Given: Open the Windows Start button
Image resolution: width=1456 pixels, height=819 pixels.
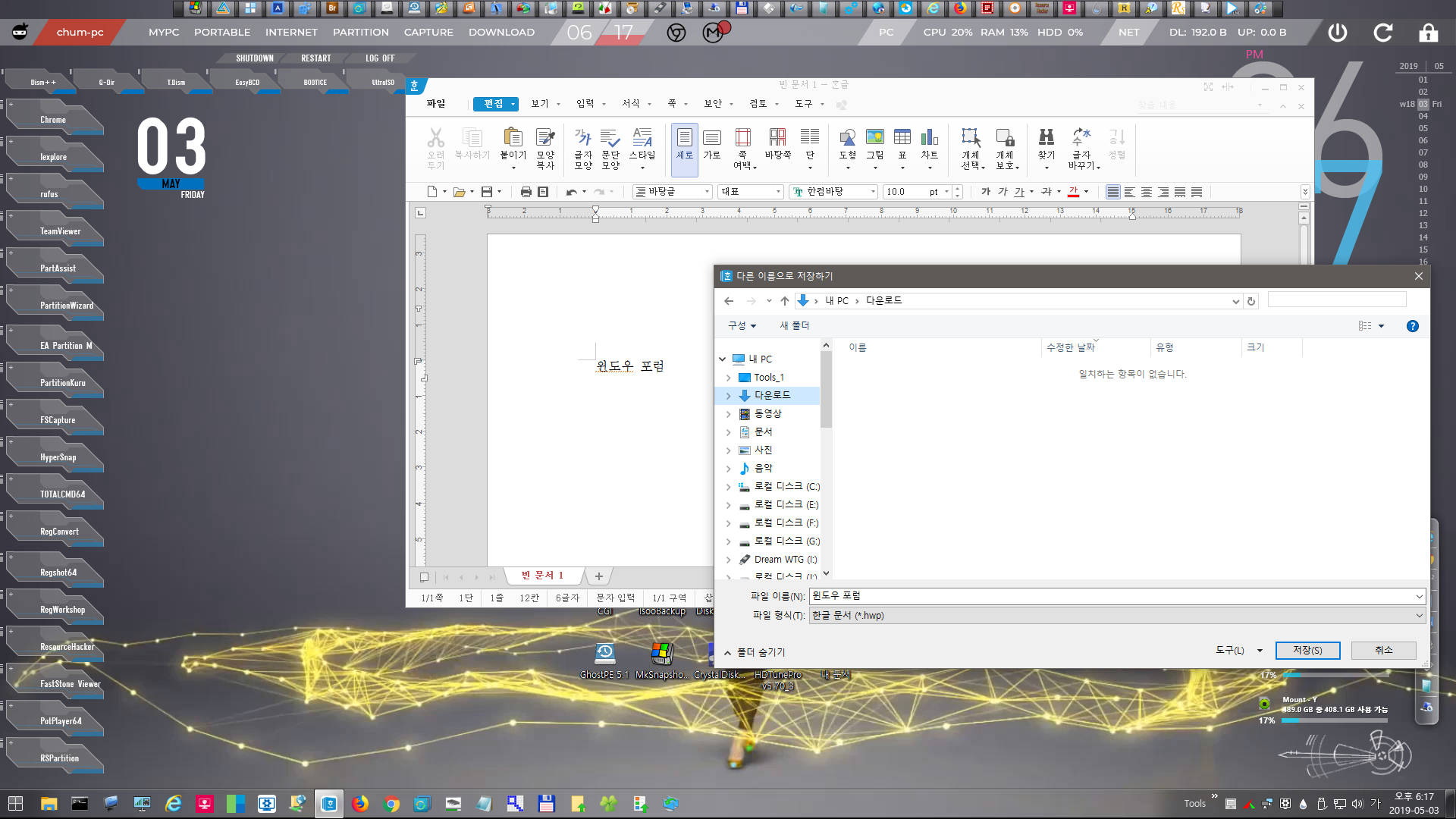Looking at the screenshot, I should click(15, 804).
